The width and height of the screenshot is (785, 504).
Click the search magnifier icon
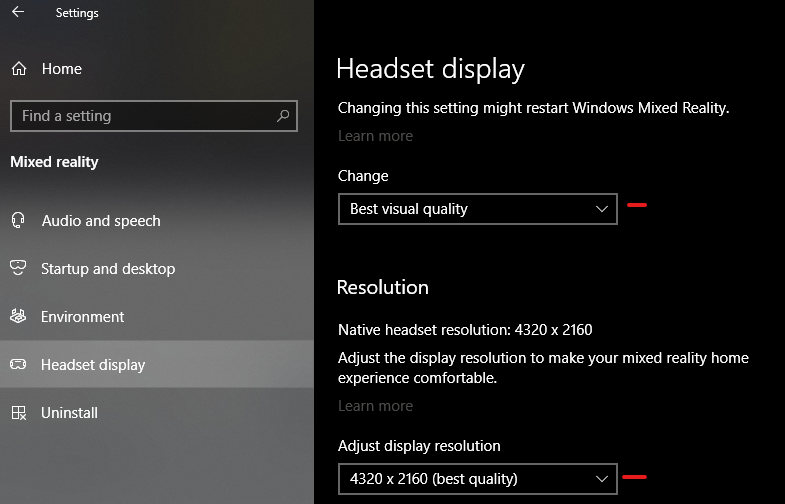click(283, 116)
